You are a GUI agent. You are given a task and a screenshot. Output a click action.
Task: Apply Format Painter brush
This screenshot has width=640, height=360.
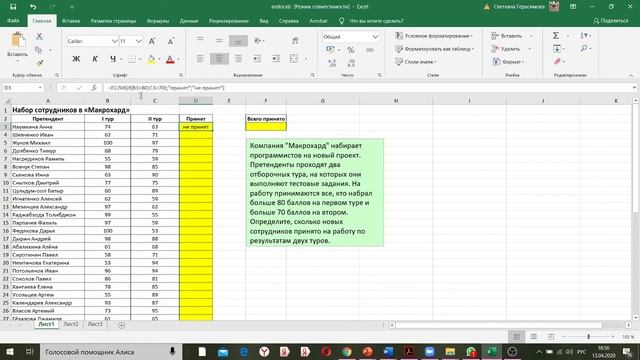[x=39, y=63]
